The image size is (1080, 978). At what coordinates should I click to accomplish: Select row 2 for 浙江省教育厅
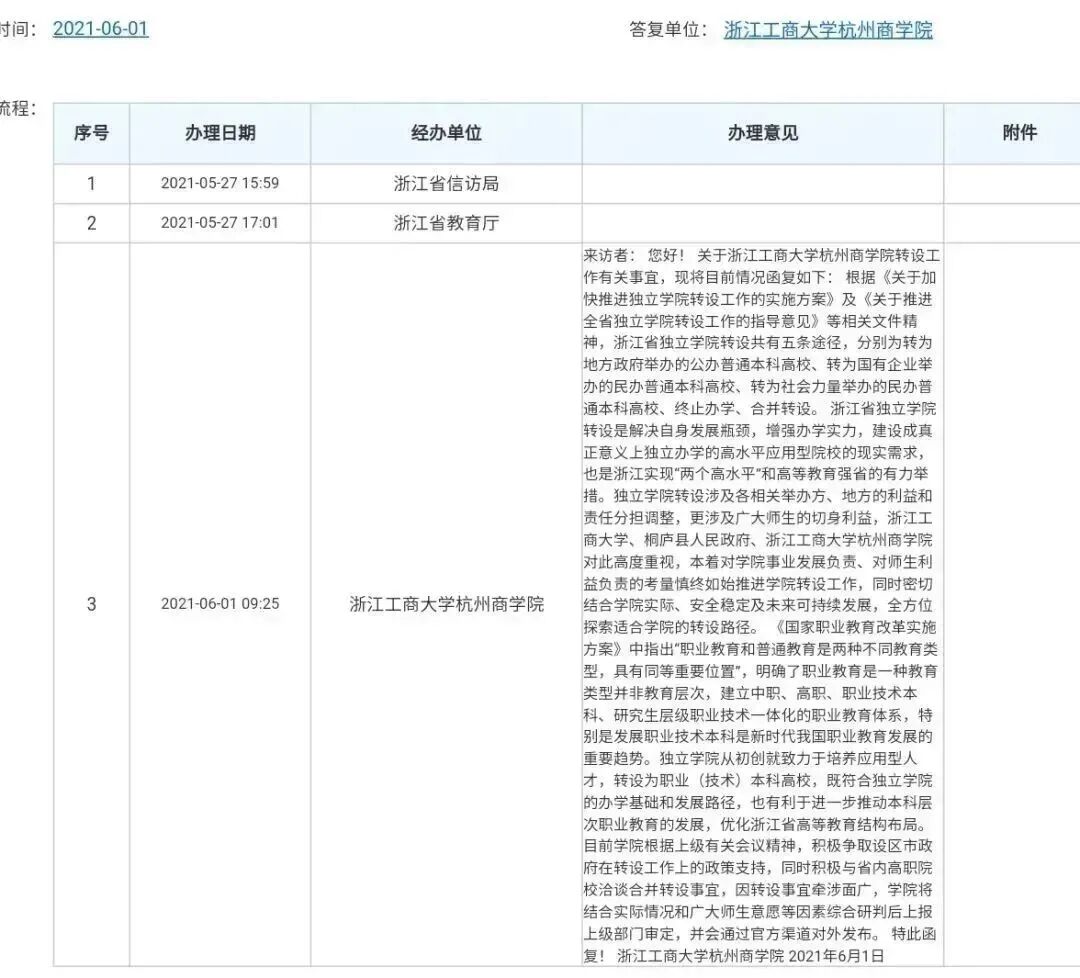point(91,223)
